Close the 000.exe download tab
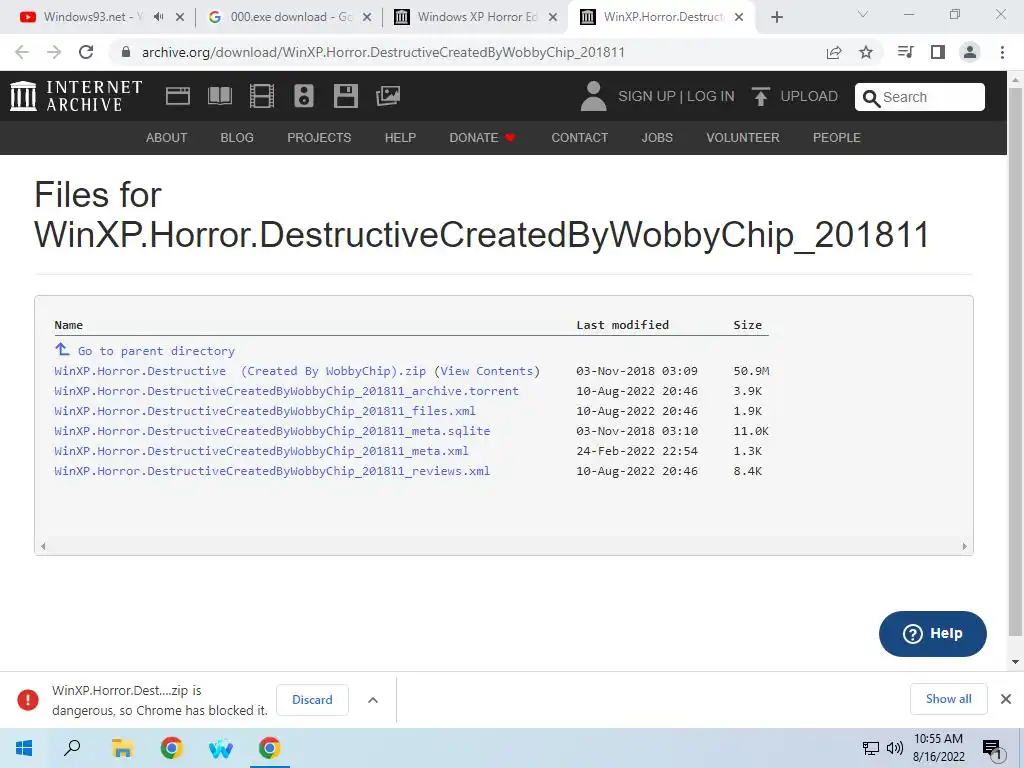This screenshot has height=768, width=1024. (367, 17)
